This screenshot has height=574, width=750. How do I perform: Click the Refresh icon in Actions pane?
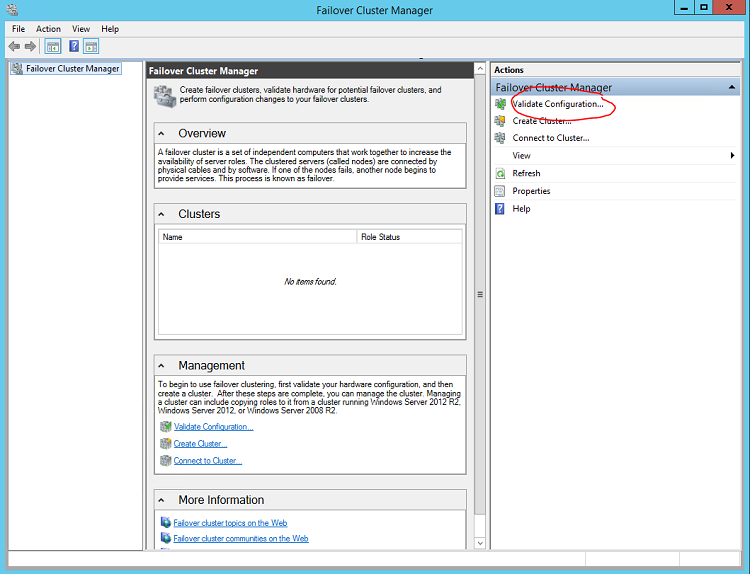click(500, 173)
